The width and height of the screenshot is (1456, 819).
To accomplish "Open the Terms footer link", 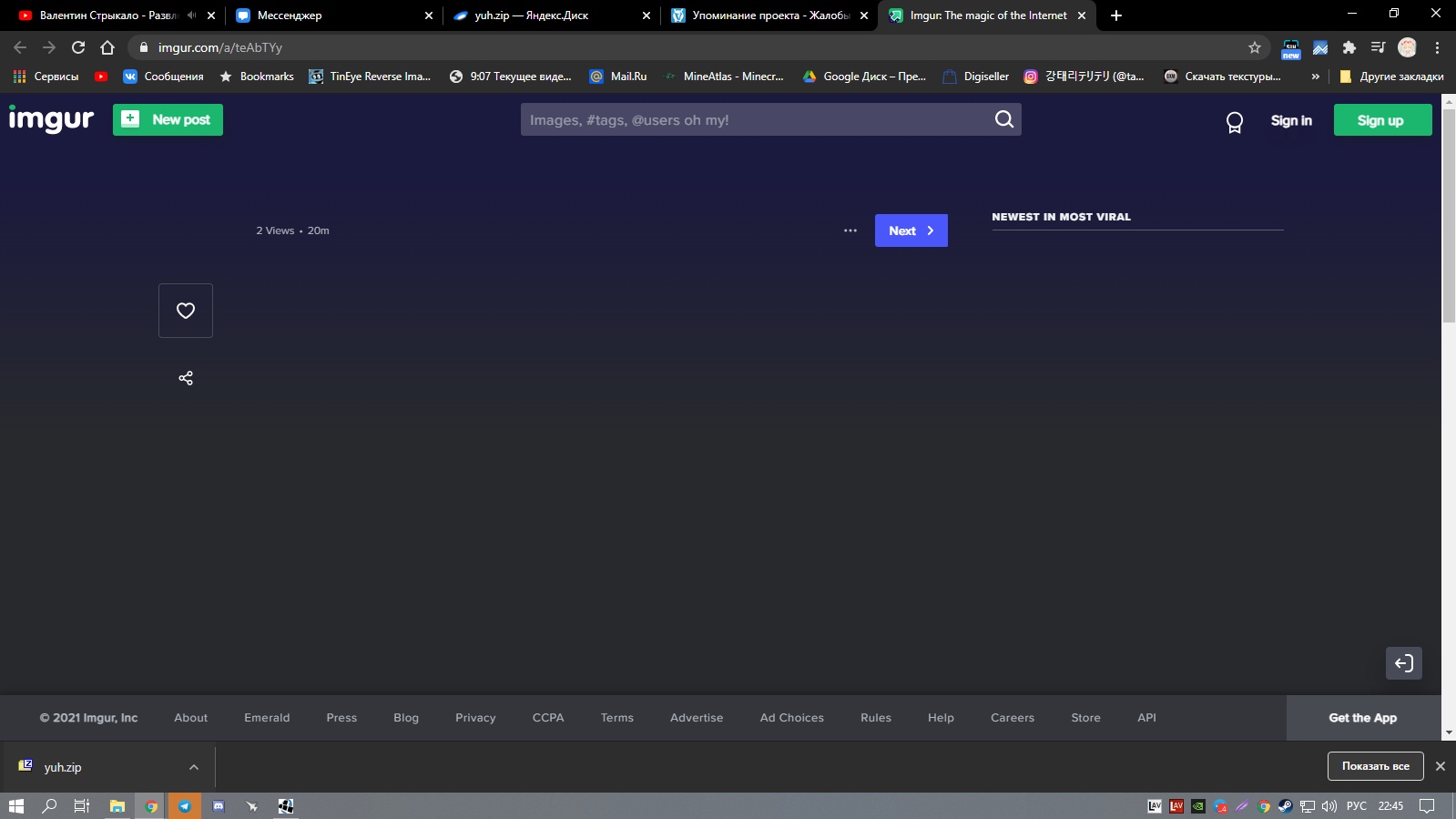I will 616,718.
